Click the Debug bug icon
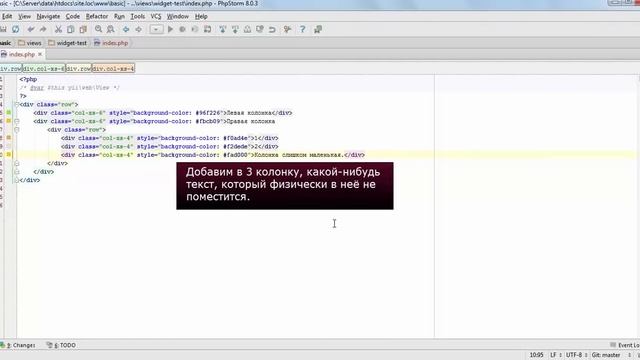The image size is (640, 360). point(182,29)
